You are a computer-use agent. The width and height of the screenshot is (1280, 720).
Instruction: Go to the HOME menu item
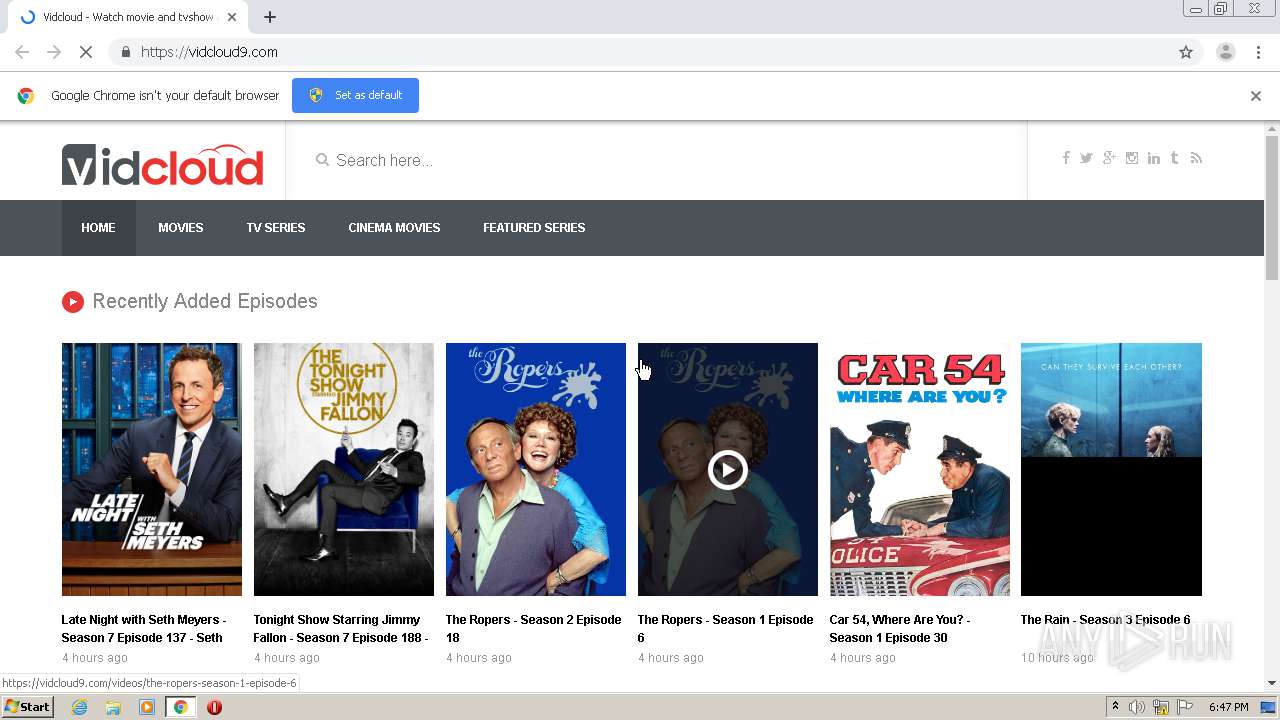coord(98,228)
